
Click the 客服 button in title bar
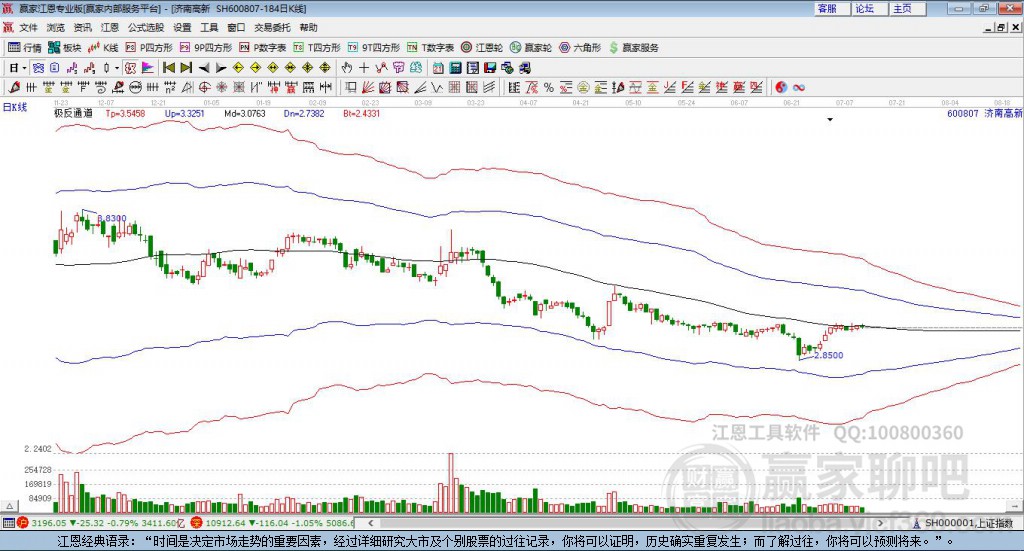832,8
